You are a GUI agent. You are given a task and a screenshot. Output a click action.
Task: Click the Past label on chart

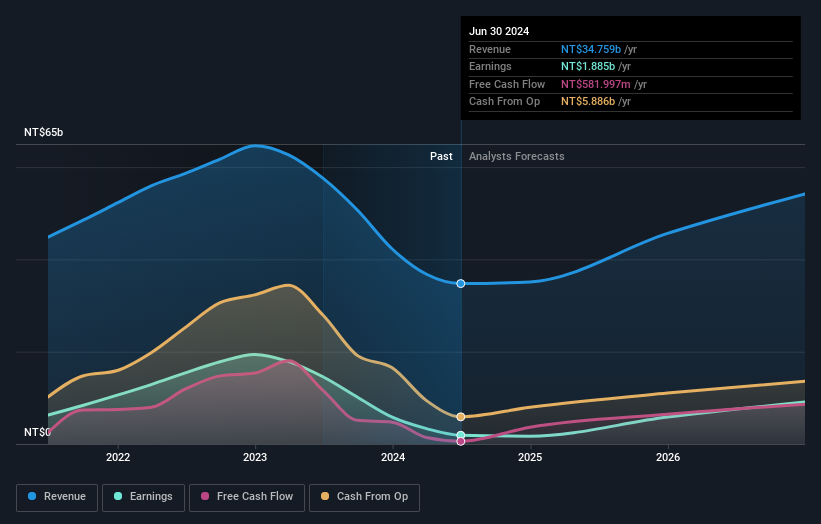click(x=441, y=156)
